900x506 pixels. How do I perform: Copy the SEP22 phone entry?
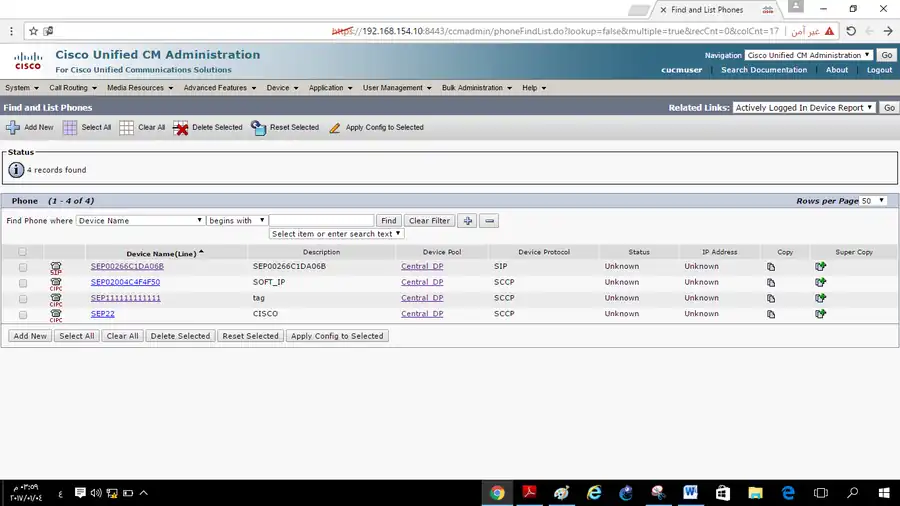(771, 314)
